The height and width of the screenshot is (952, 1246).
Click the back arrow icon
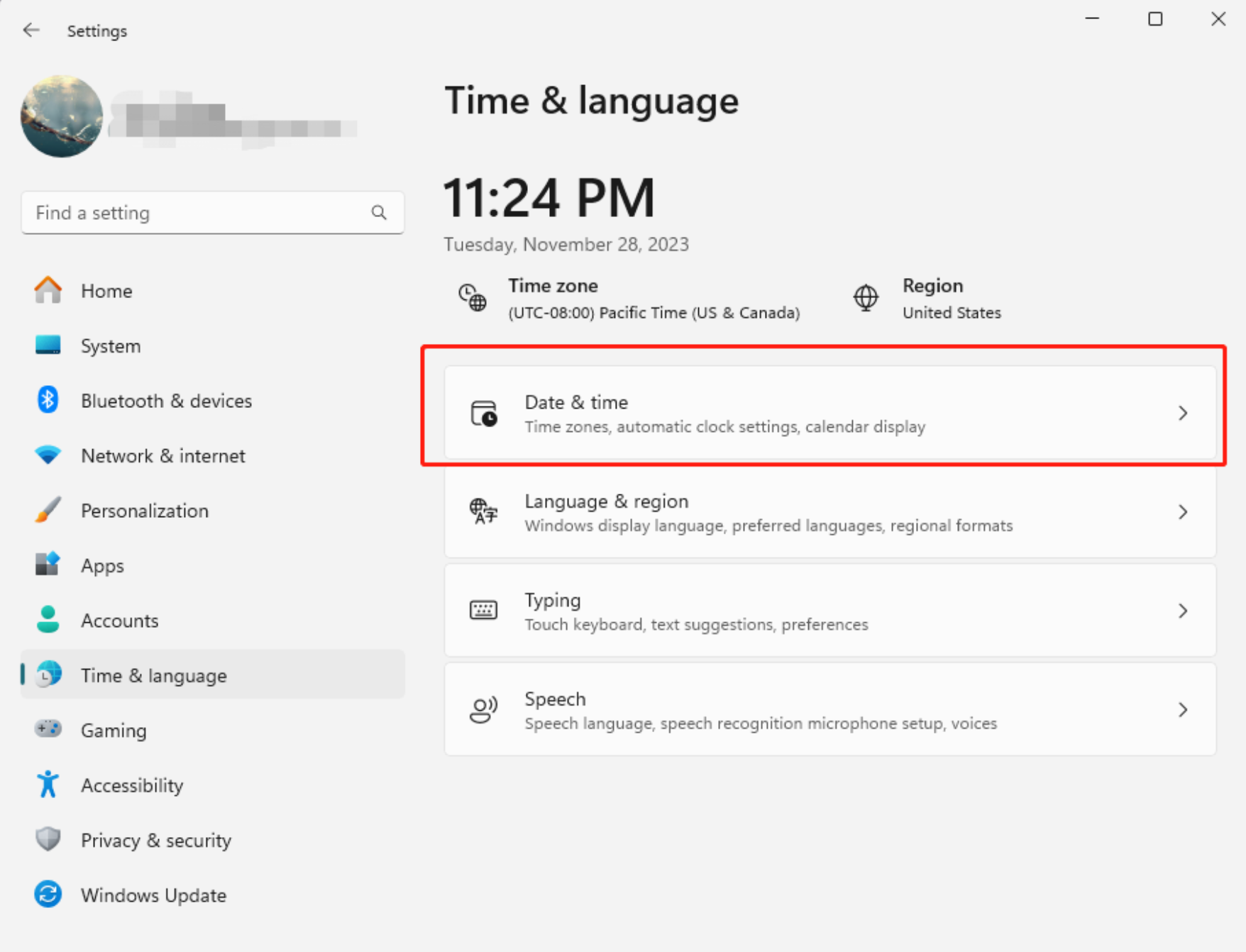[x=31, y=30]
